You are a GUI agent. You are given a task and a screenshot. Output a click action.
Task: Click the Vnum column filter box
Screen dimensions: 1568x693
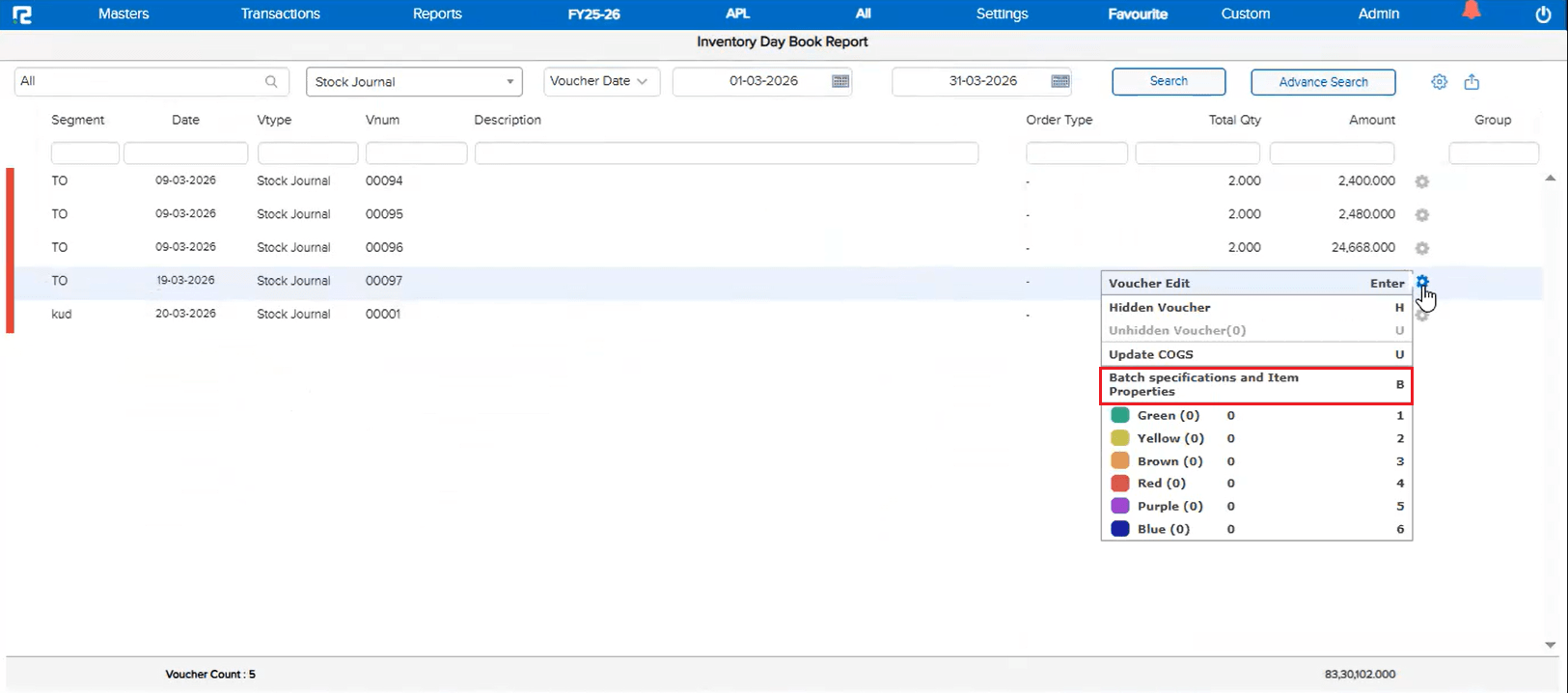click(417, 153)
